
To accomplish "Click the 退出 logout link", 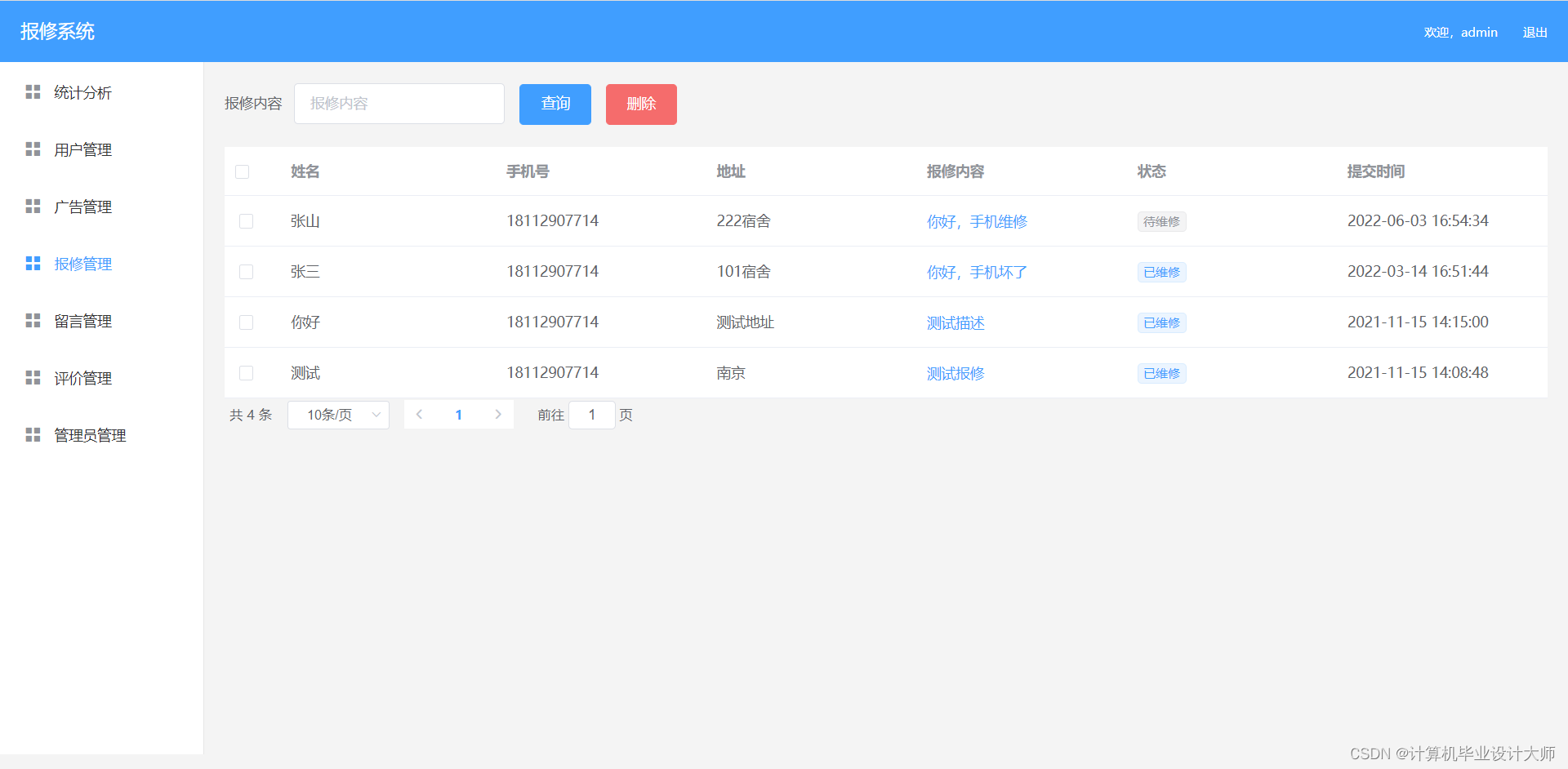I will (1535, 32).
